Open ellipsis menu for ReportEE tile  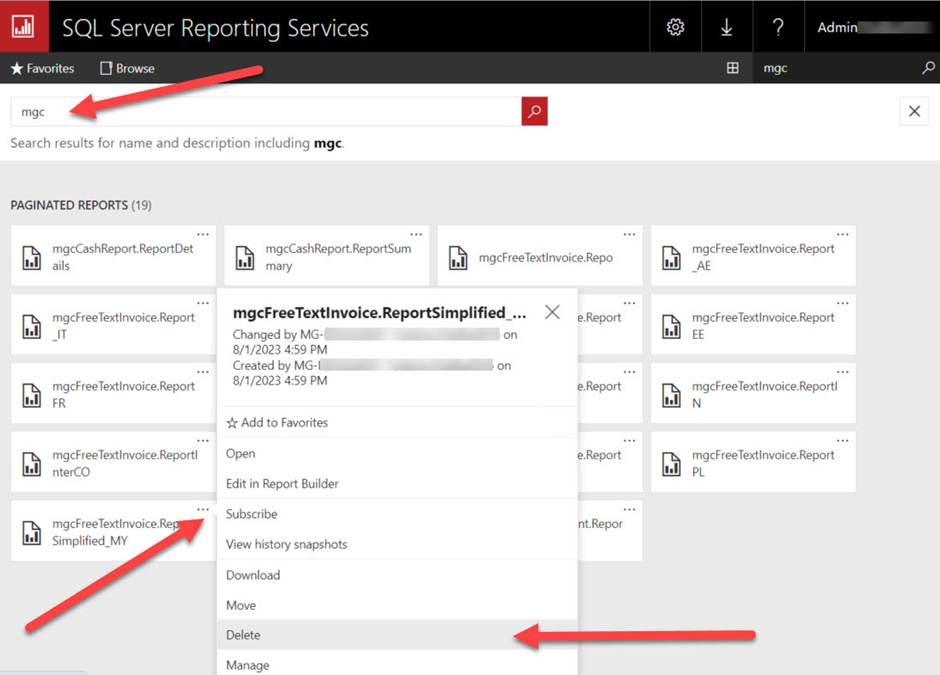pyautogui.click(x=843, y=303)
